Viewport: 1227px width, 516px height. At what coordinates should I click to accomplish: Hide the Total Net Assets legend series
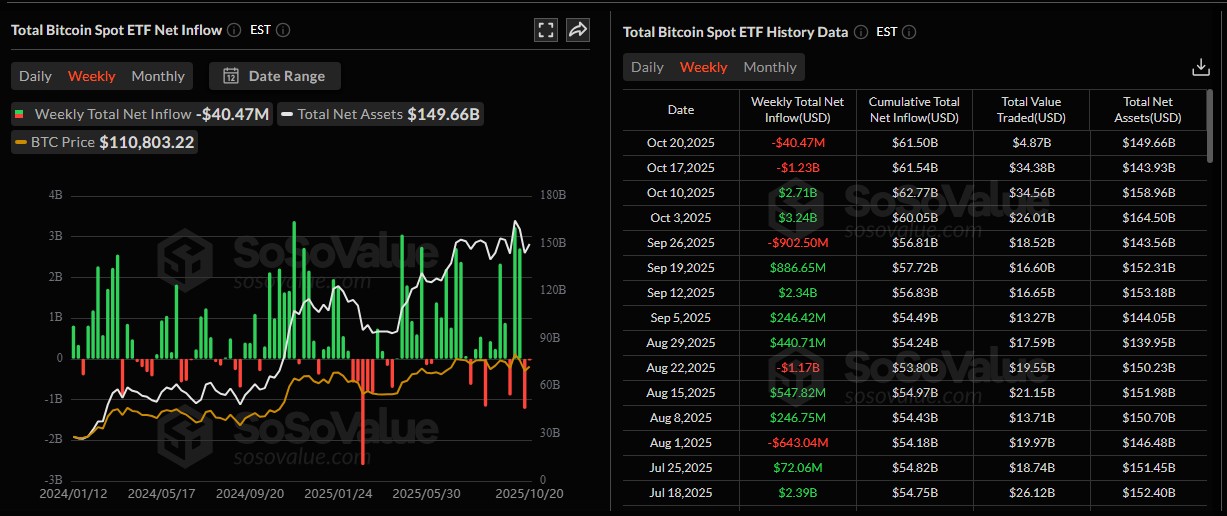(381, 114)
